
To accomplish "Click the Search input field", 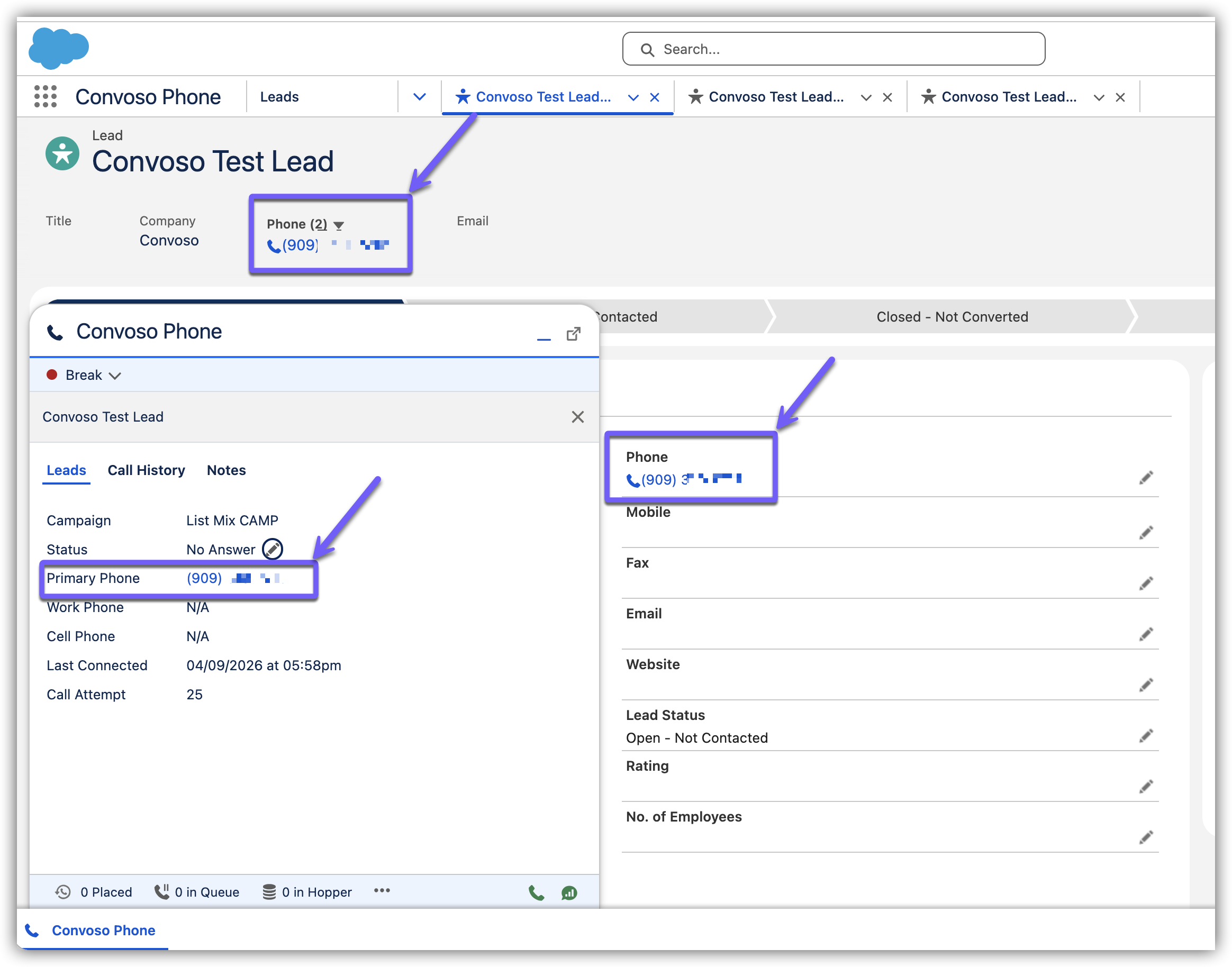I will coord(832,49).
